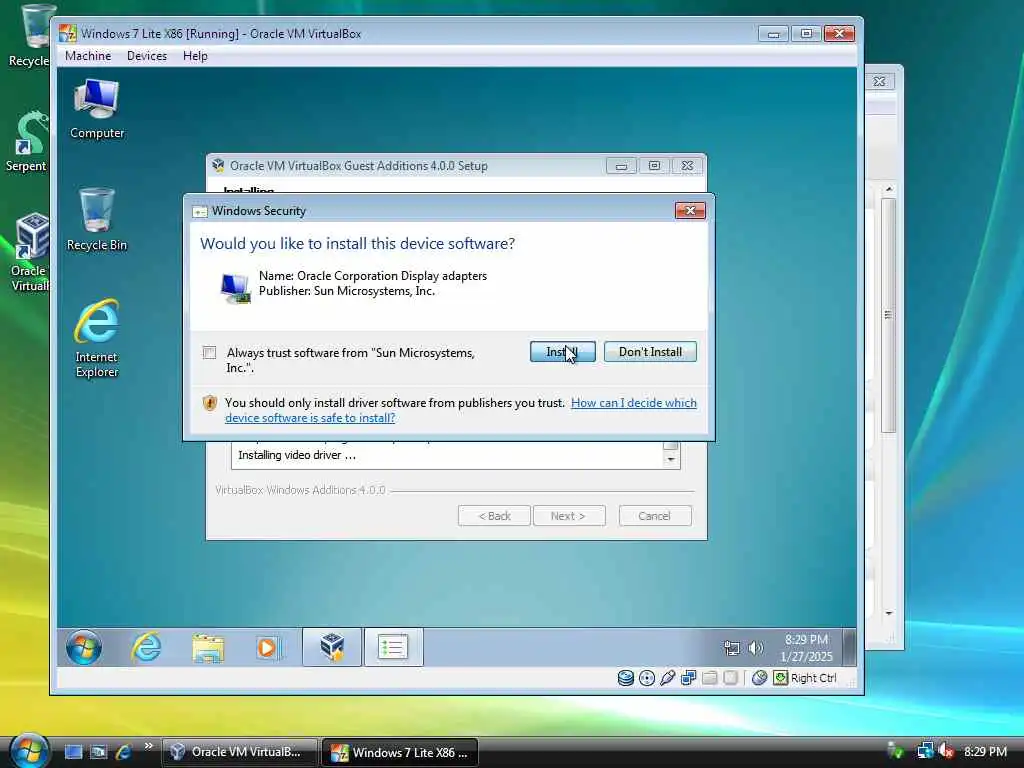The height and width of the screenshot is (768, 1024).
Task: Select the Oracle VirtualBox host desktop shortcut
Action: [29, 252]
